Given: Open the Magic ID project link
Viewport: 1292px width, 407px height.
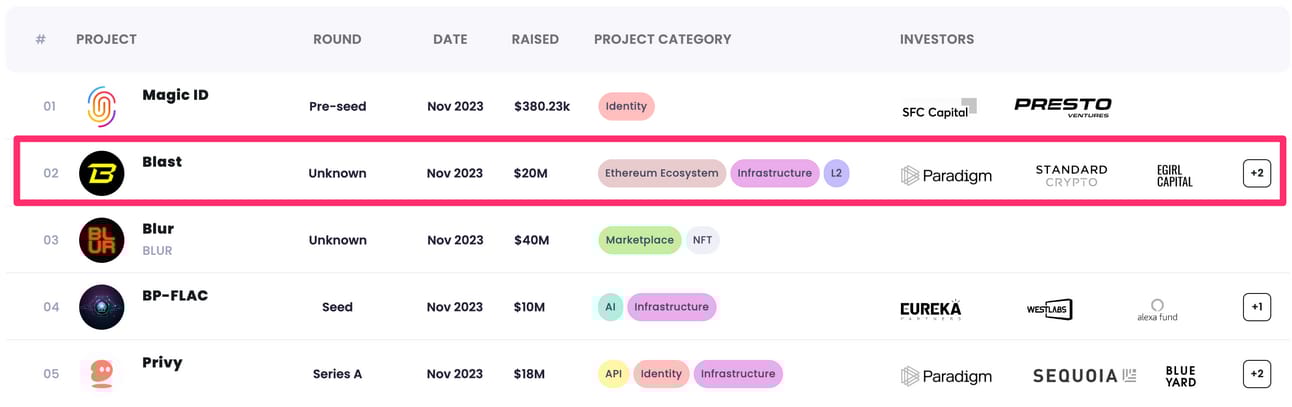Looking at the screenshot, I should 175,95.
